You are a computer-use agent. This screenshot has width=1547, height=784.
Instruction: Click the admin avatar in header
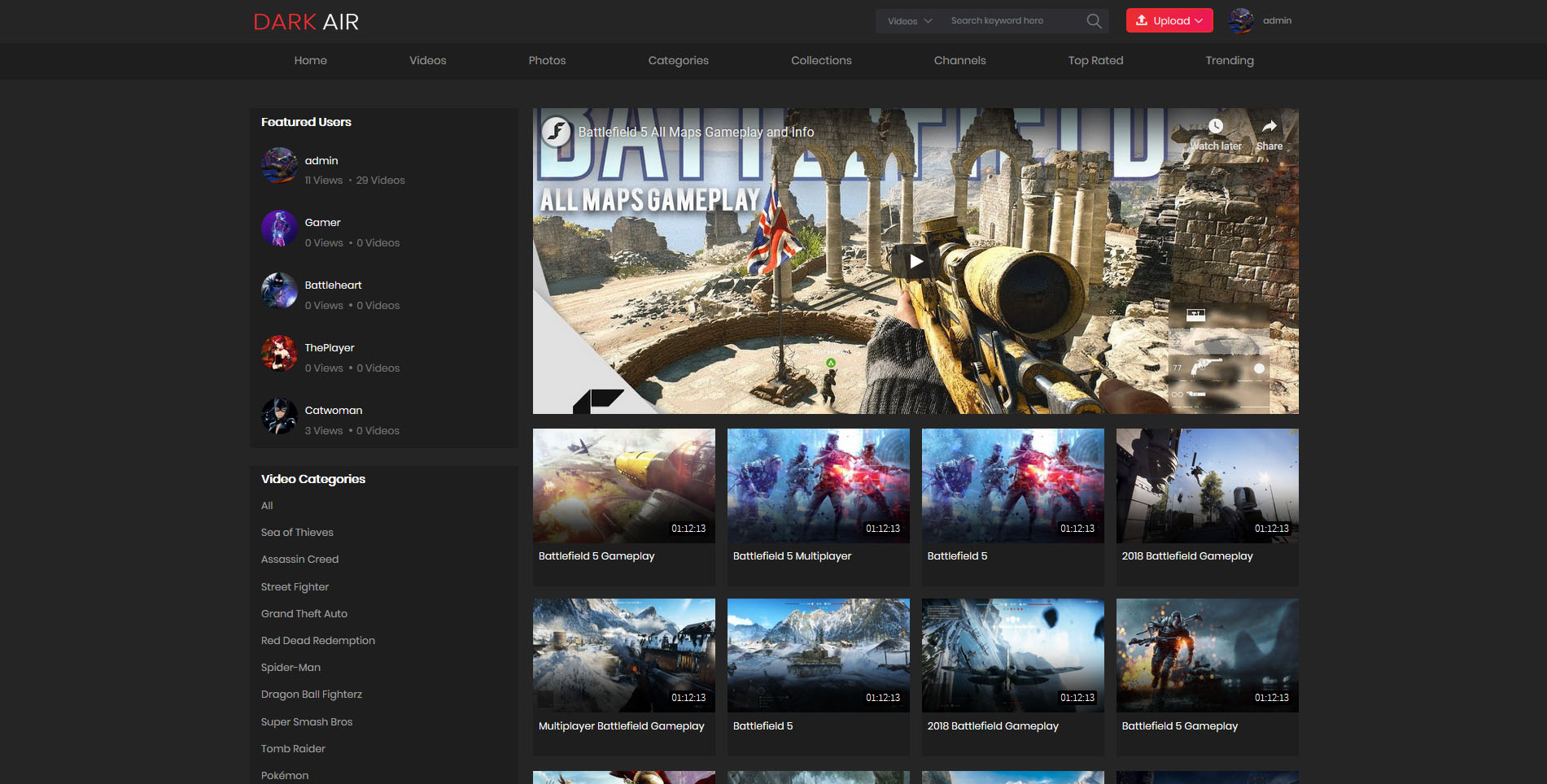[x=1241, y=20]
